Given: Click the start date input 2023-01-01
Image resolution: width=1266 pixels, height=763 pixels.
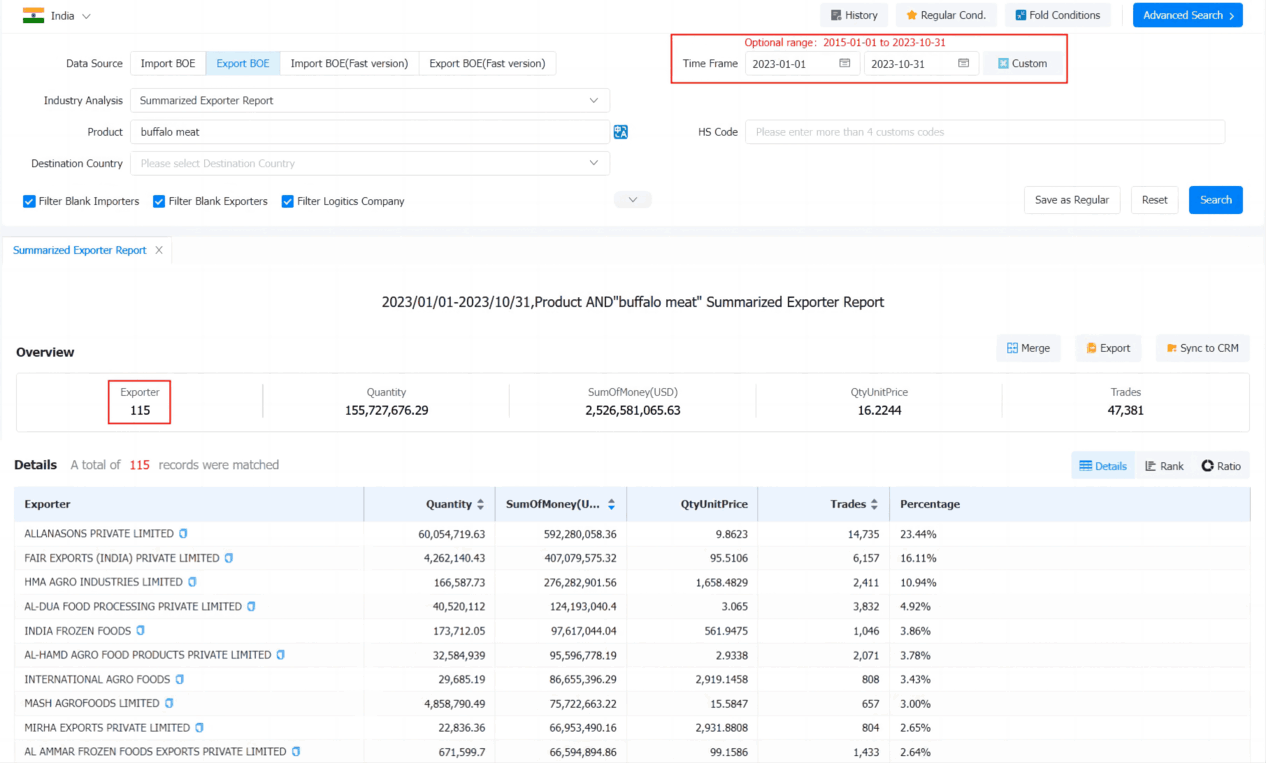Looking at the screenshot, I should (800, 63).
